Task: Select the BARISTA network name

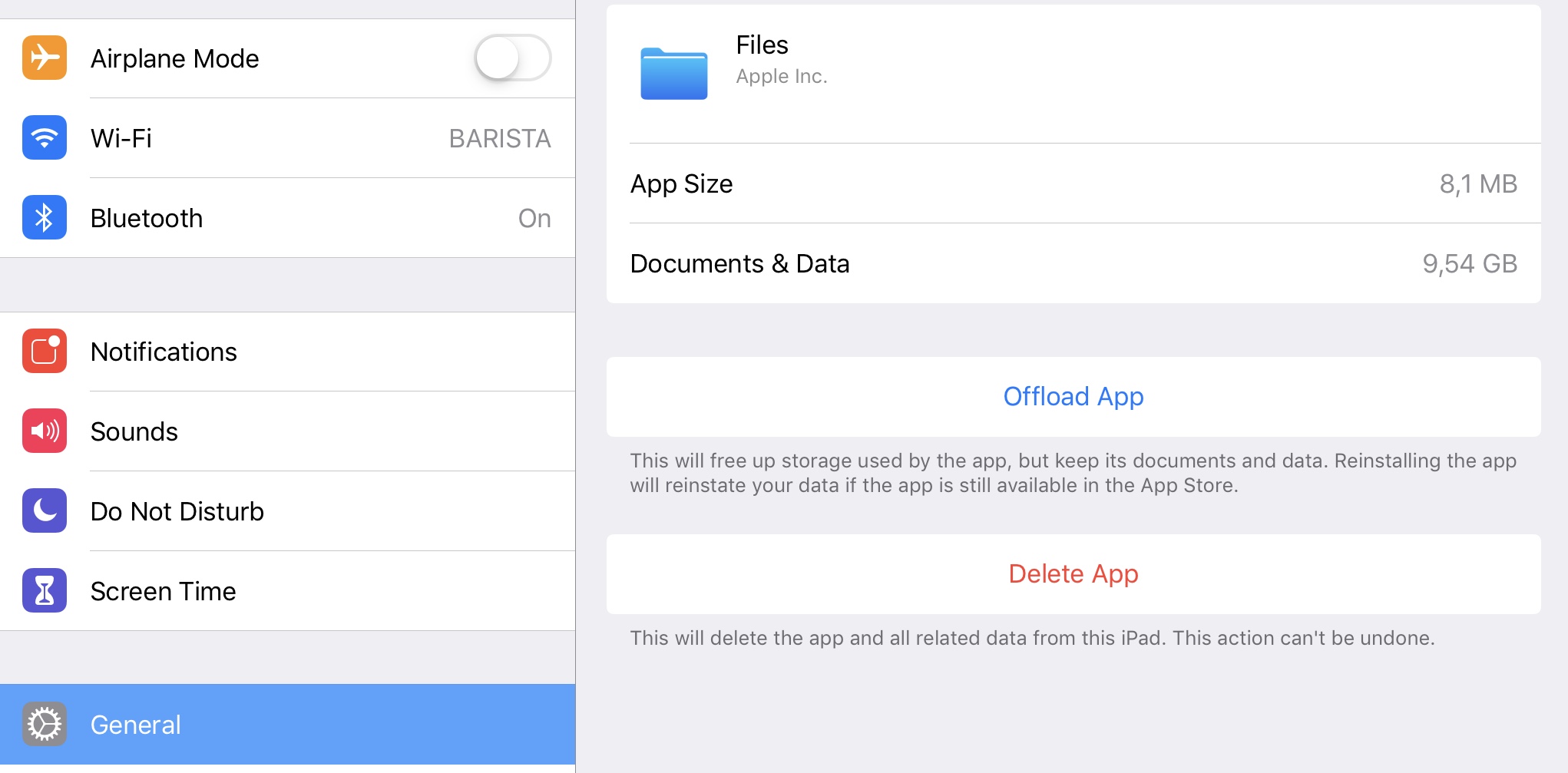Action: [x=500, y=139]
